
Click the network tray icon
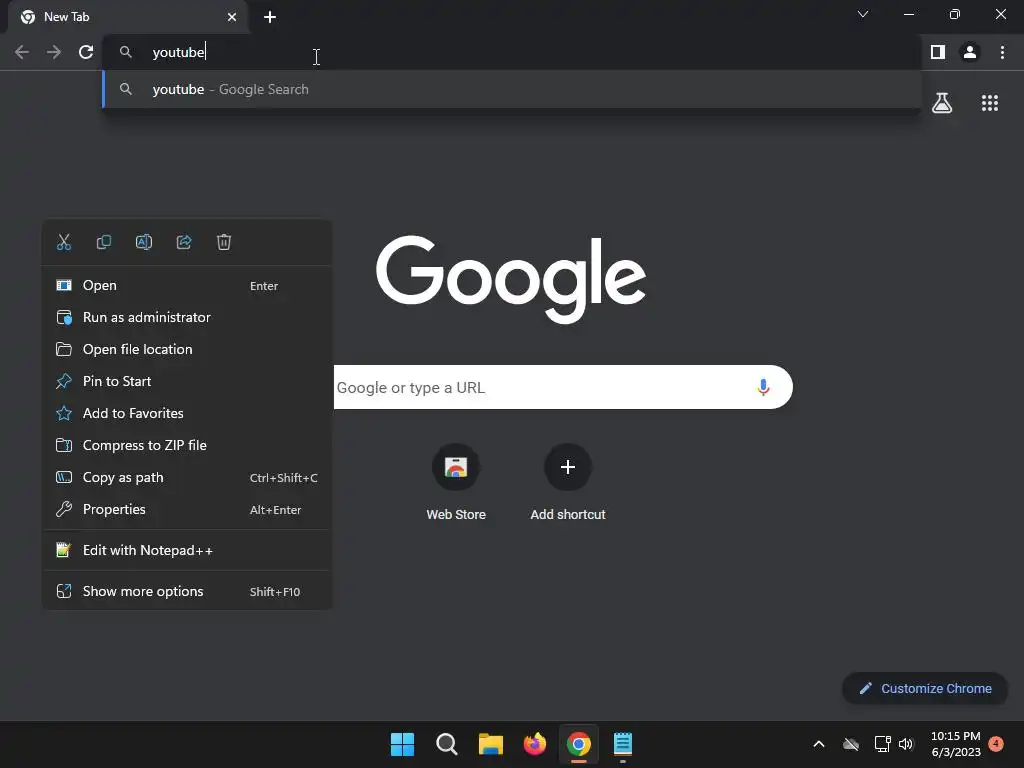tap(882, 744)
